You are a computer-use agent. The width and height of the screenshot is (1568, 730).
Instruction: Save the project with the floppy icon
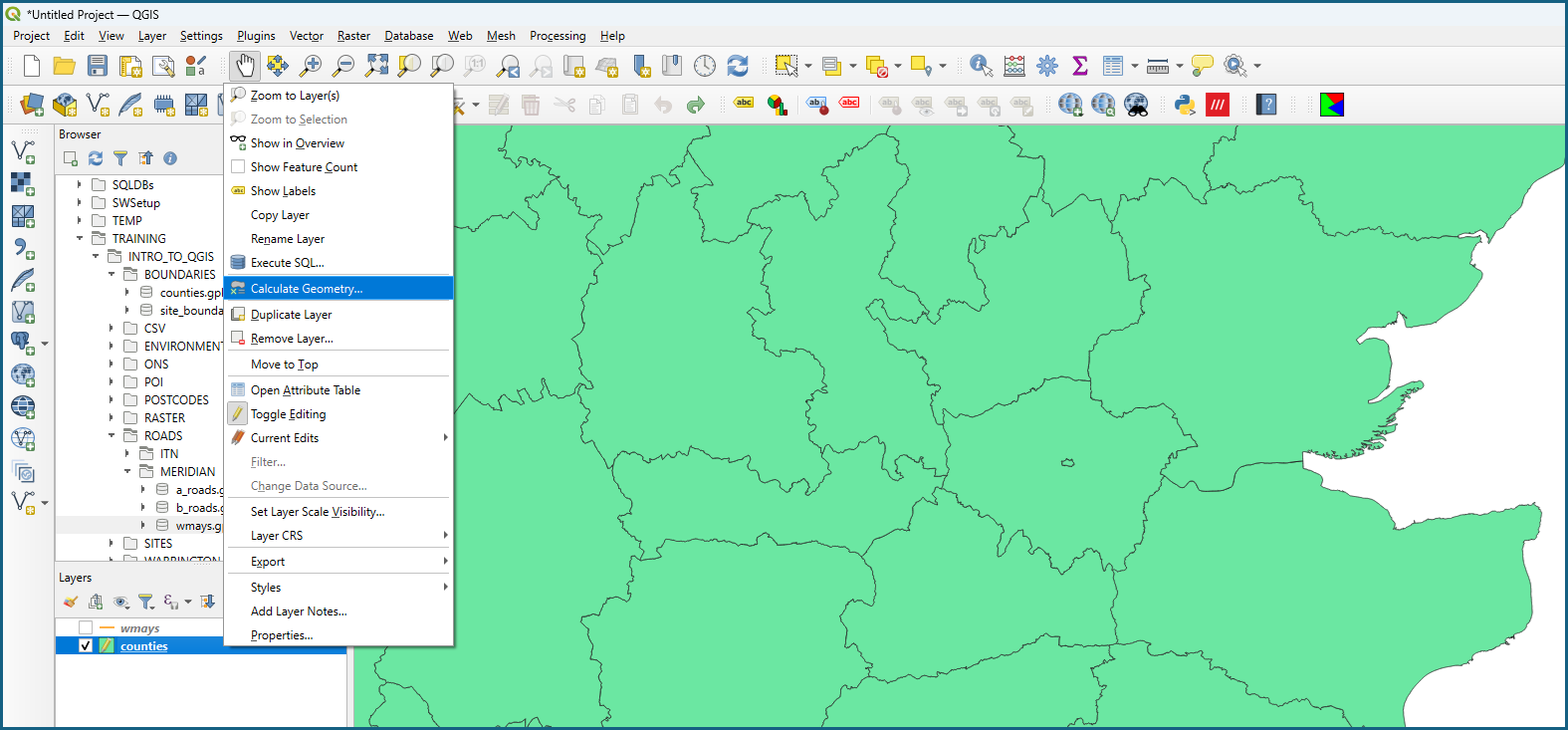click(98, 66)
